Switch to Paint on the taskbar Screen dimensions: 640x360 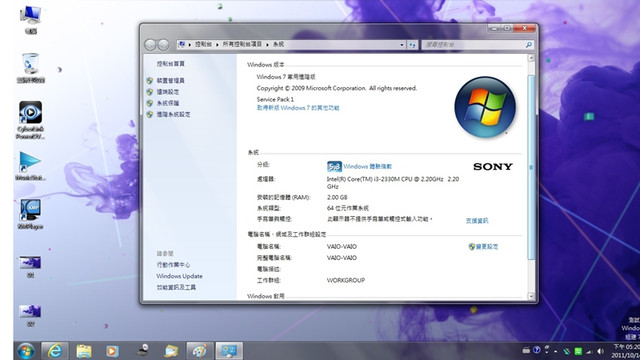coord(200,351)
